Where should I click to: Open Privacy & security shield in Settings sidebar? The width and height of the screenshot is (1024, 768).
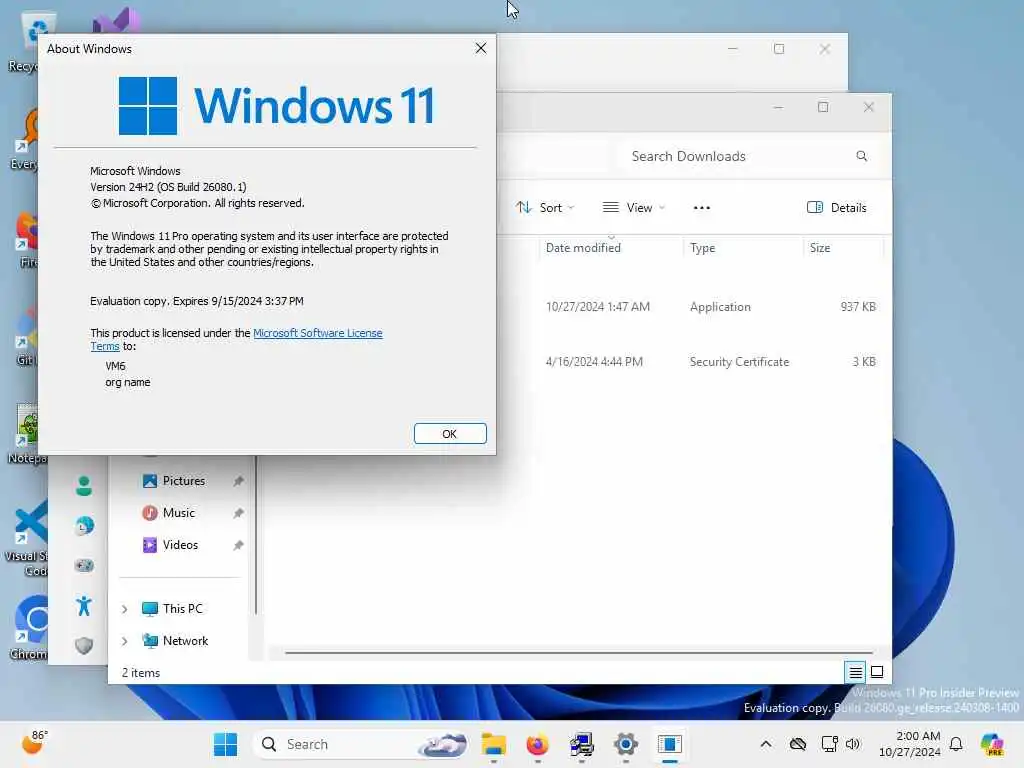84,645
